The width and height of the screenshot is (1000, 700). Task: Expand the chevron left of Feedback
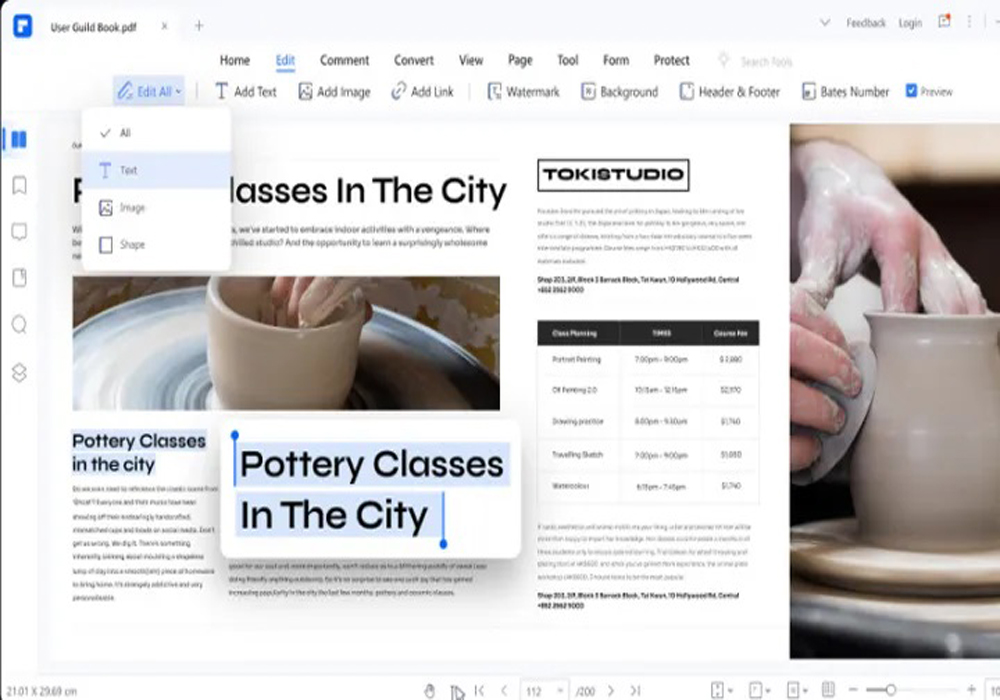825,22
